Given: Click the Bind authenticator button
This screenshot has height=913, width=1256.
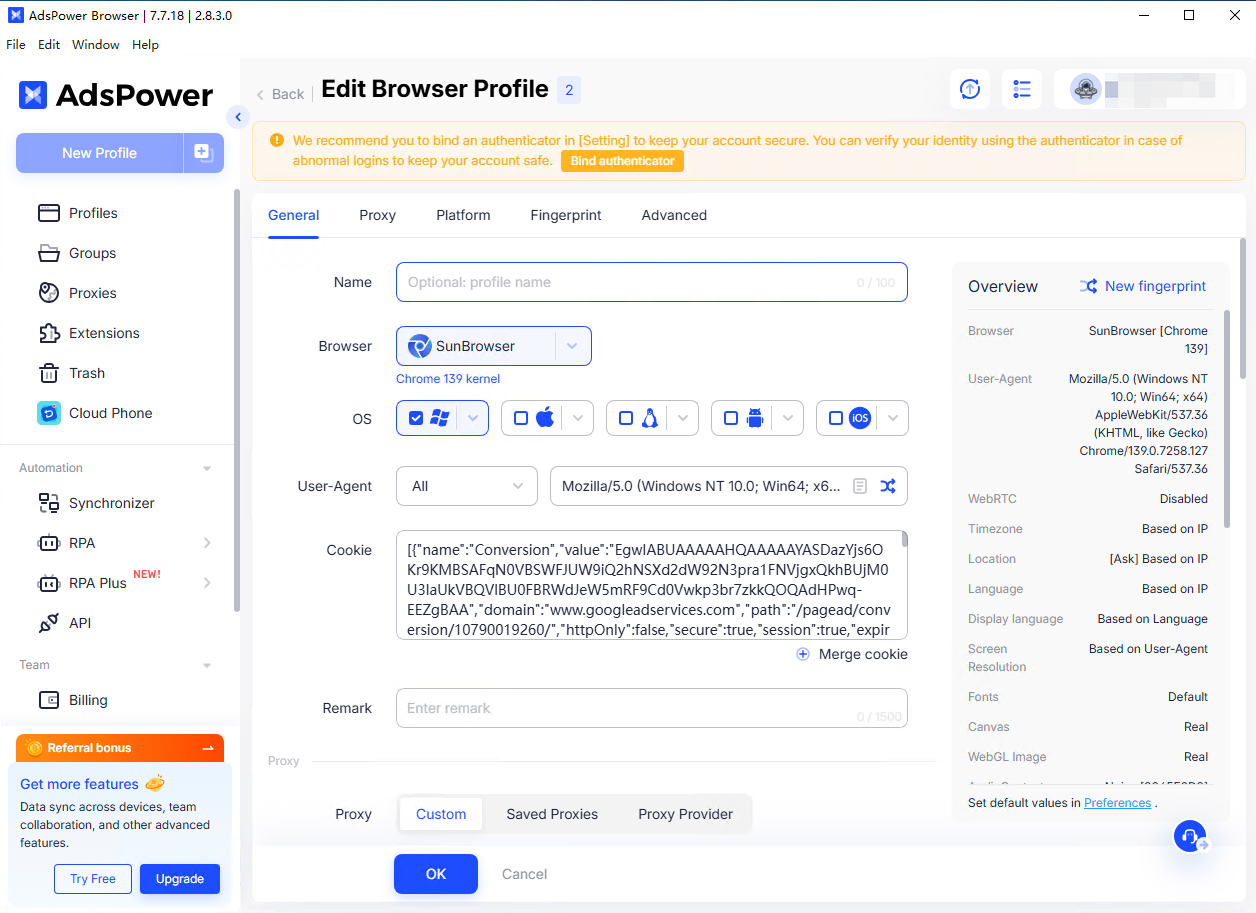Looking at the screenshot, I should pos(622,161).
